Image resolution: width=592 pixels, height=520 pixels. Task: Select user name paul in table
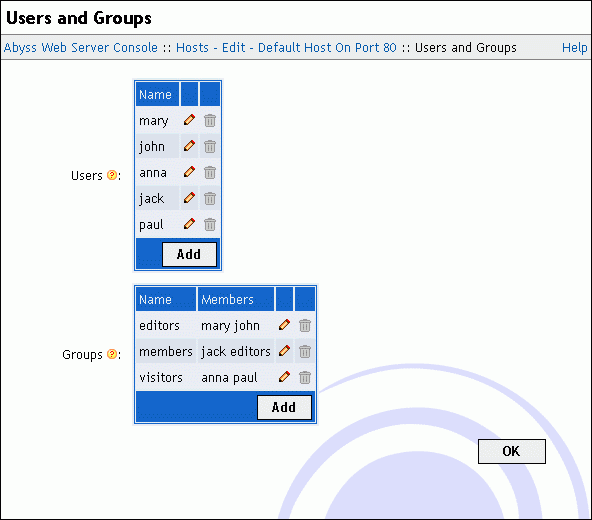(x=151, y=225)
